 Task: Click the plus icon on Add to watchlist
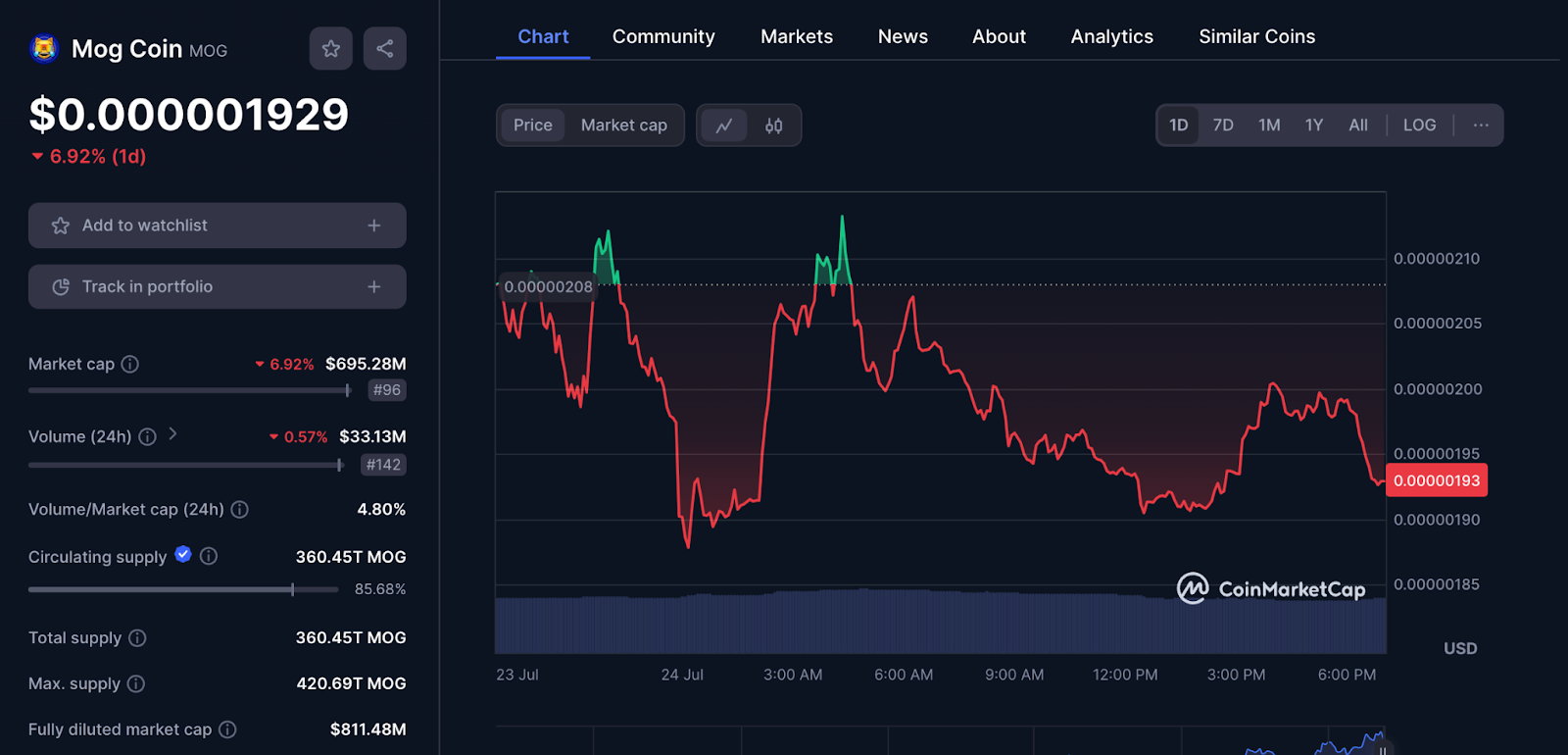coord(373,226)
